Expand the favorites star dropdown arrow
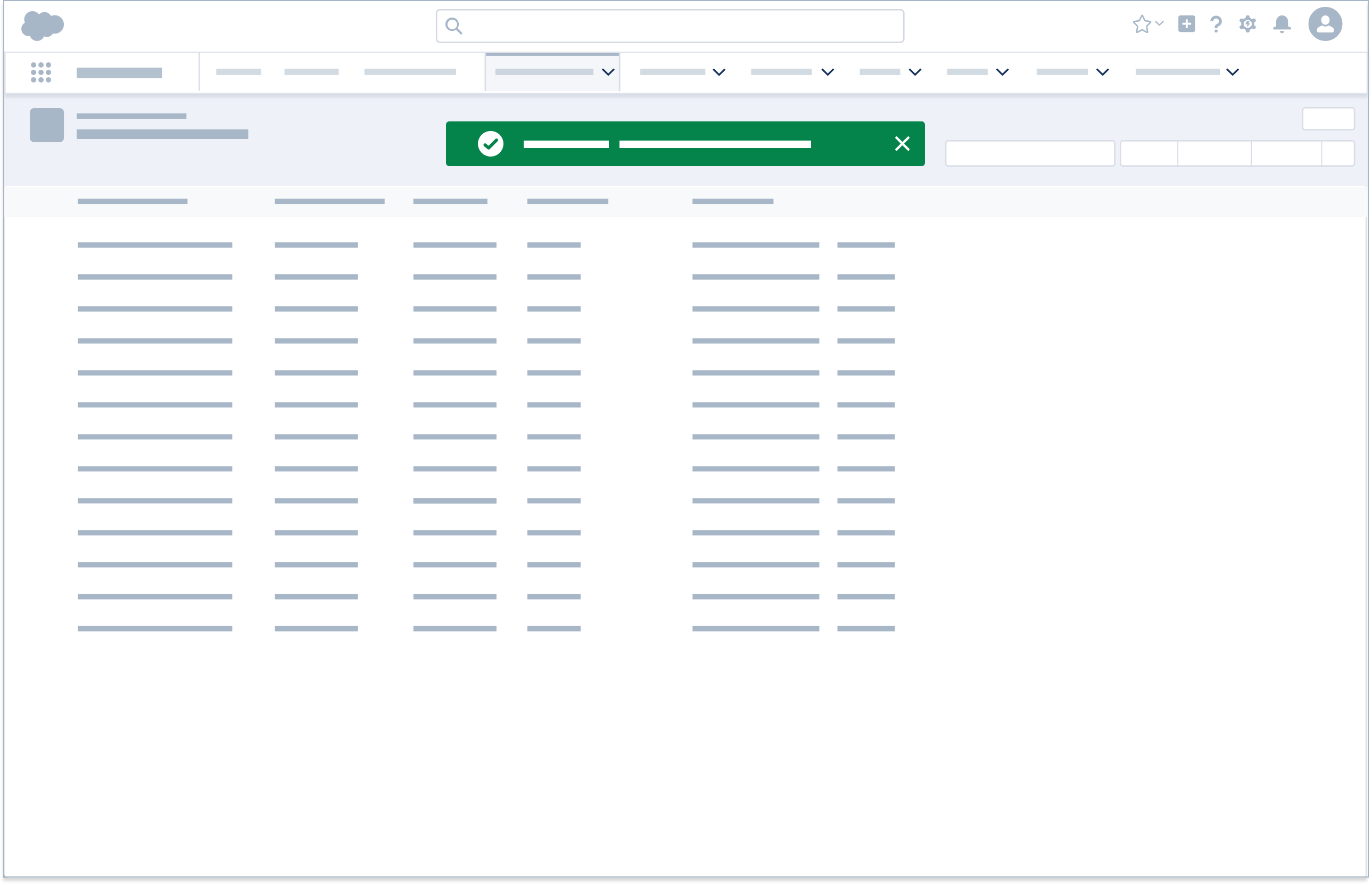The height and width of the screenshot is (885, 1372). 1159,24
